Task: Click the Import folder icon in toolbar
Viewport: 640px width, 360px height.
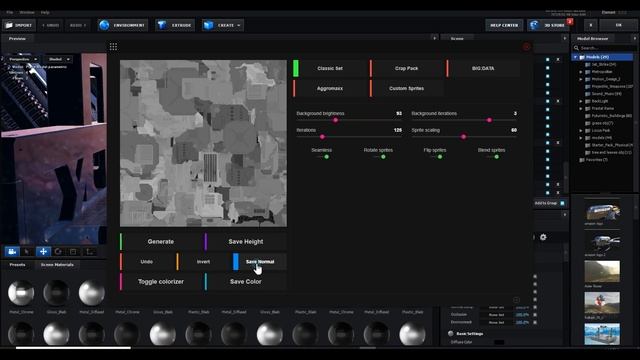Action: [9, 25]
